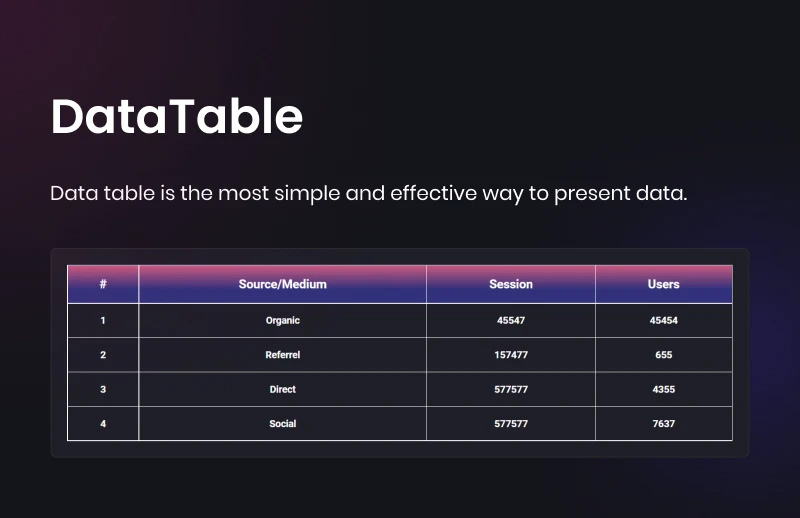Click the DataTable heading
Screen dimensions: 800x518
(x=177, y=117)
